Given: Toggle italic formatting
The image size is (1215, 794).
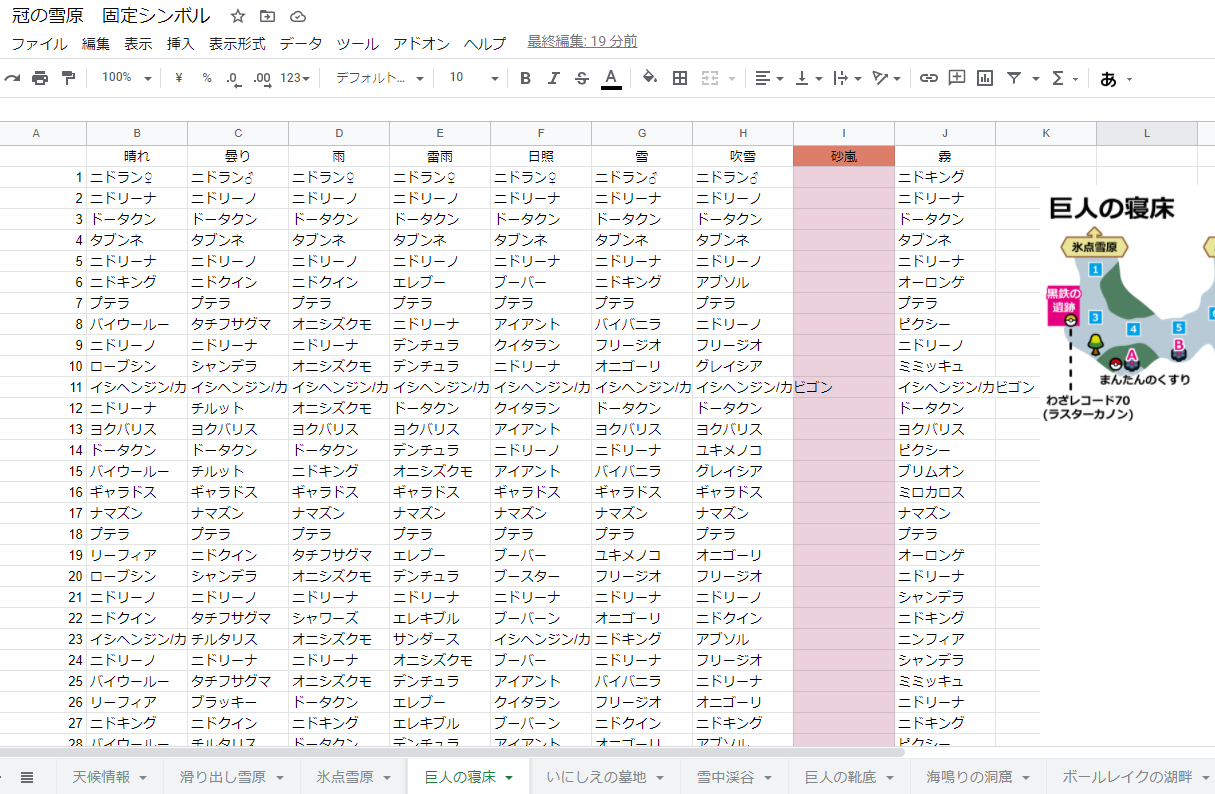Looking at the screenshot, I should coord(553,78).
